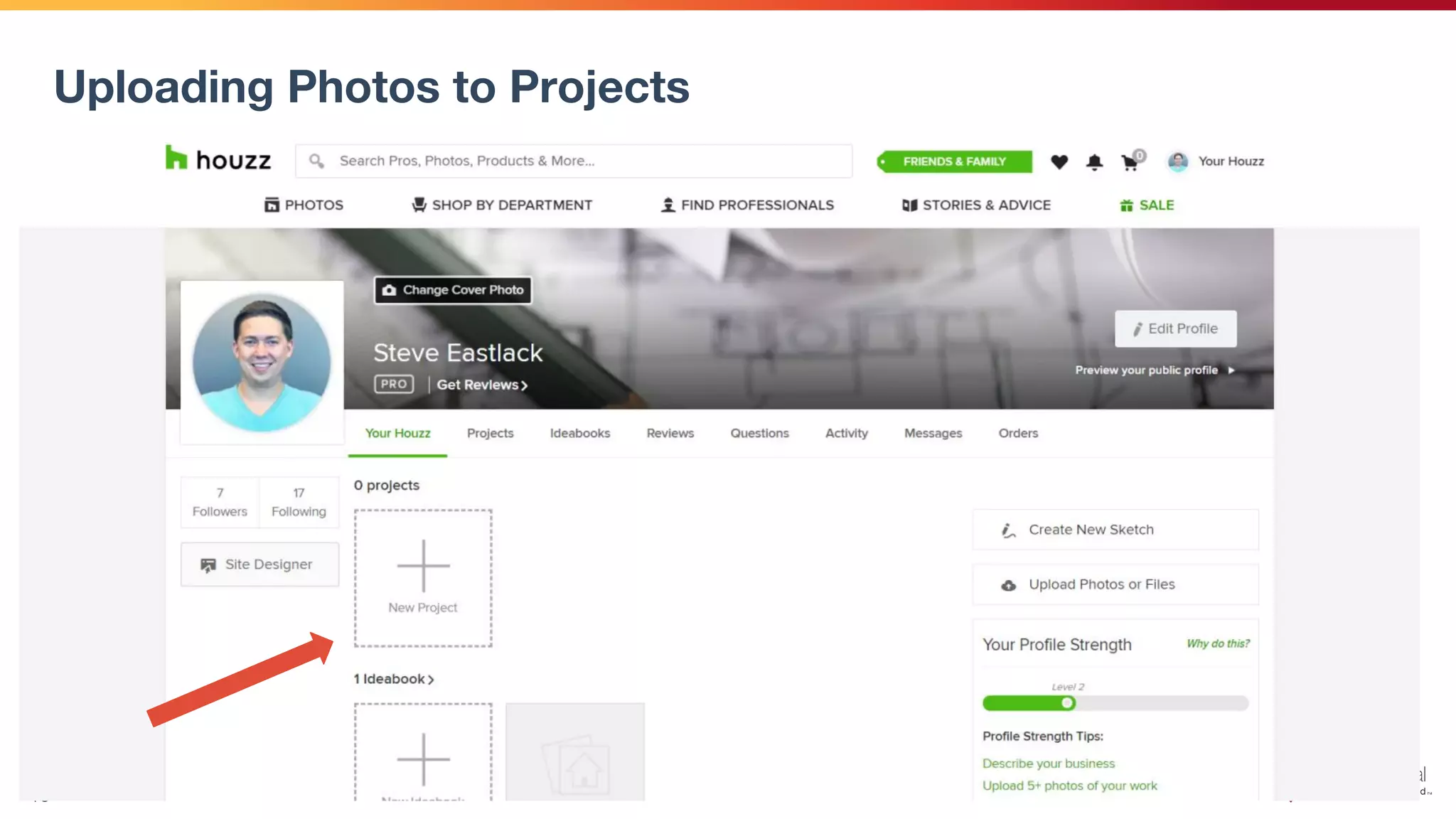Screen dimensions: 1456x819
Task: Click the Get Reviews link
Action: click(482, 385)
